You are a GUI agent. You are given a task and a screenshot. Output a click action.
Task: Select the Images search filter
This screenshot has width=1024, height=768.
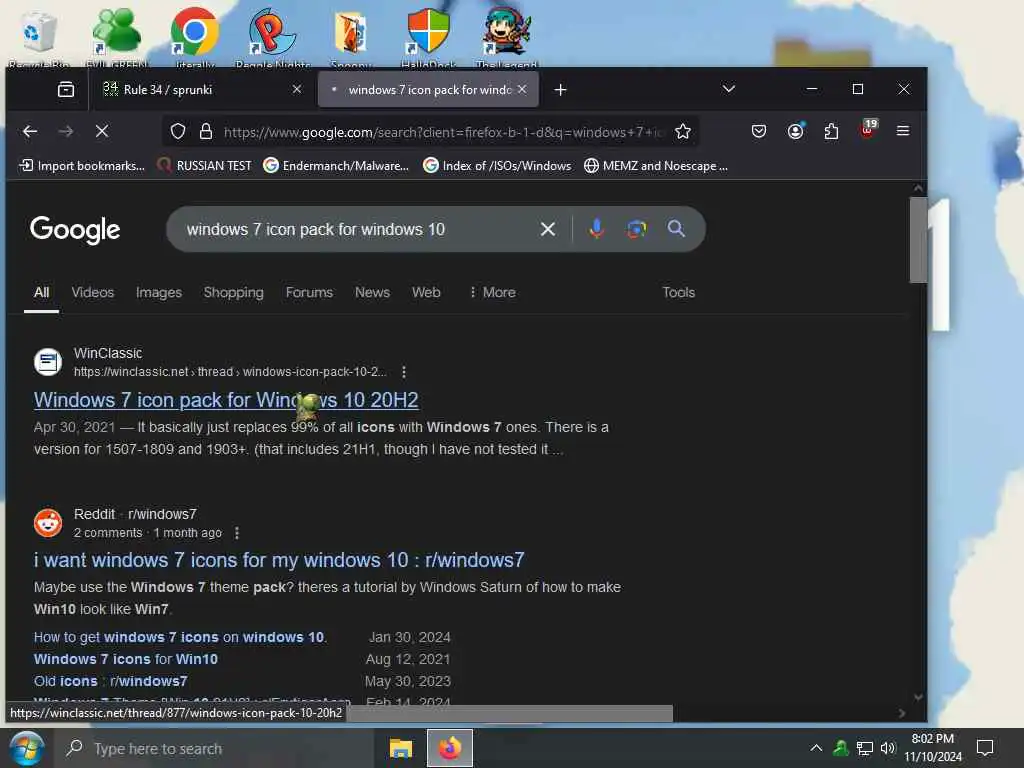click(159, 293)
